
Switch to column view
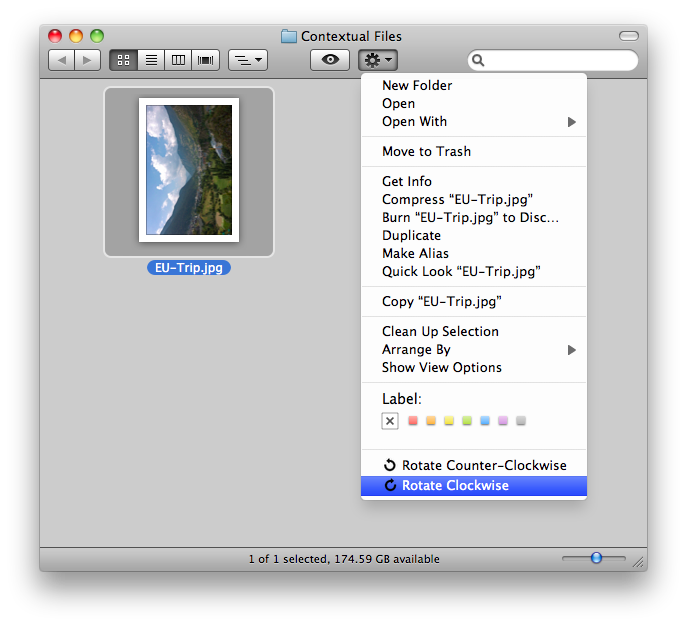[x=179, y=60]
